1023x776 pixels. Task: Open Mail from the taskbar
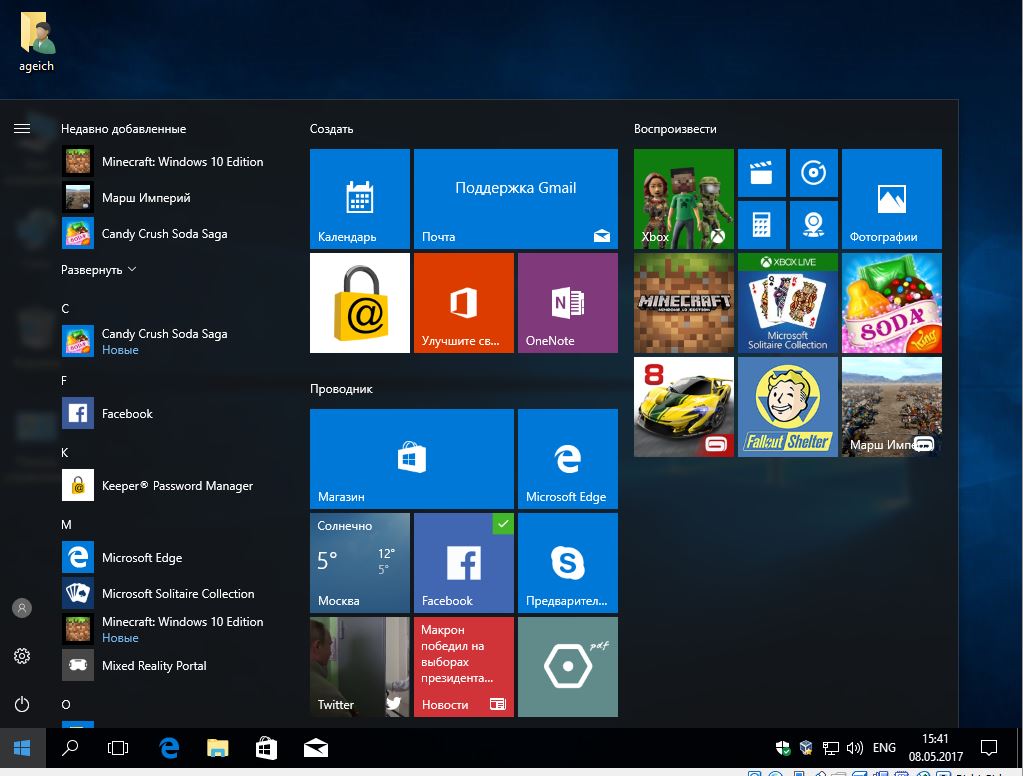[x=316, y=748]
